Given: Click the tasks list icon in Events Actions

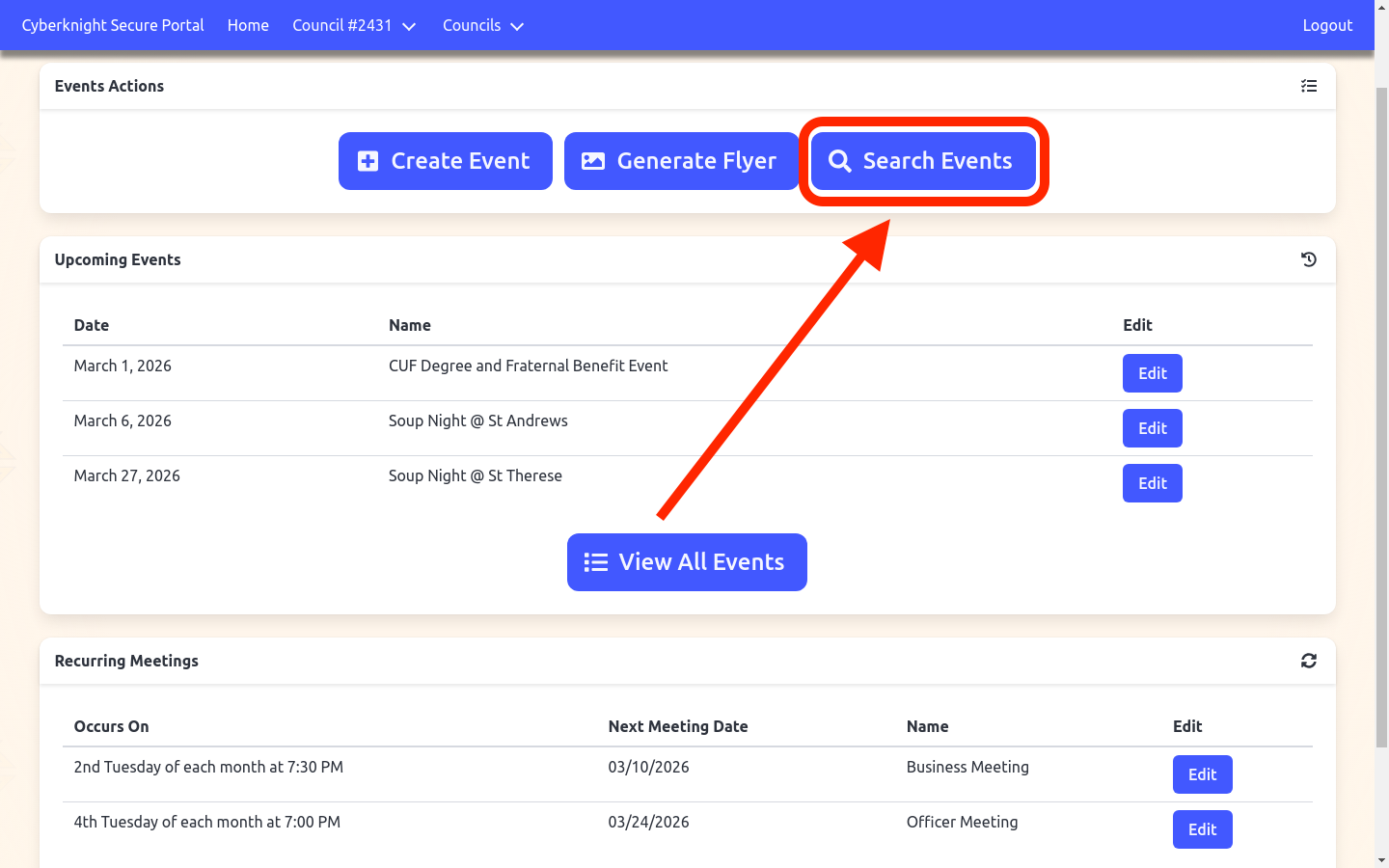Looking at the screenshot, I should (x=1308, y=86).
